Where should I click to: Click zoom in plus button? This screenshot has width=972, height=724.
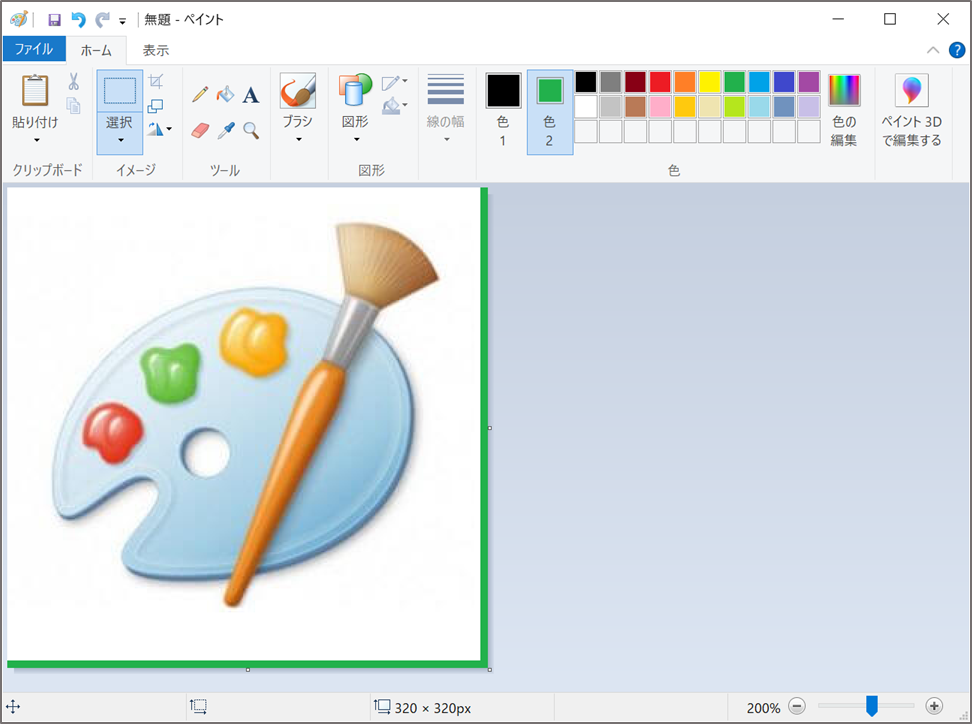click(x=934, y=706)
